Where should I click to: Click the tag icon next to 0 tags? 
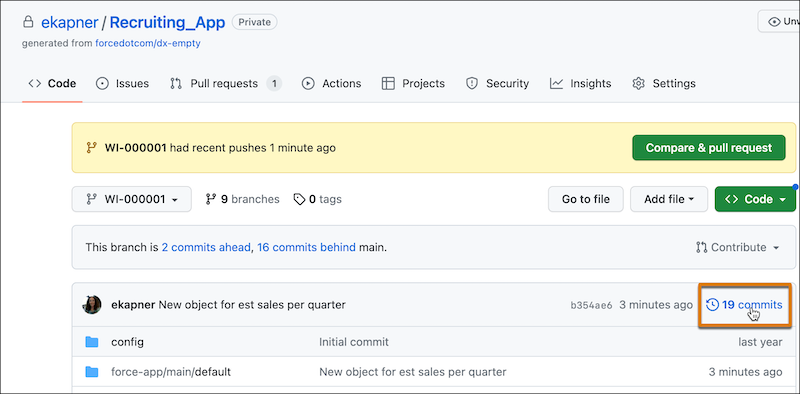pos(299,199)
